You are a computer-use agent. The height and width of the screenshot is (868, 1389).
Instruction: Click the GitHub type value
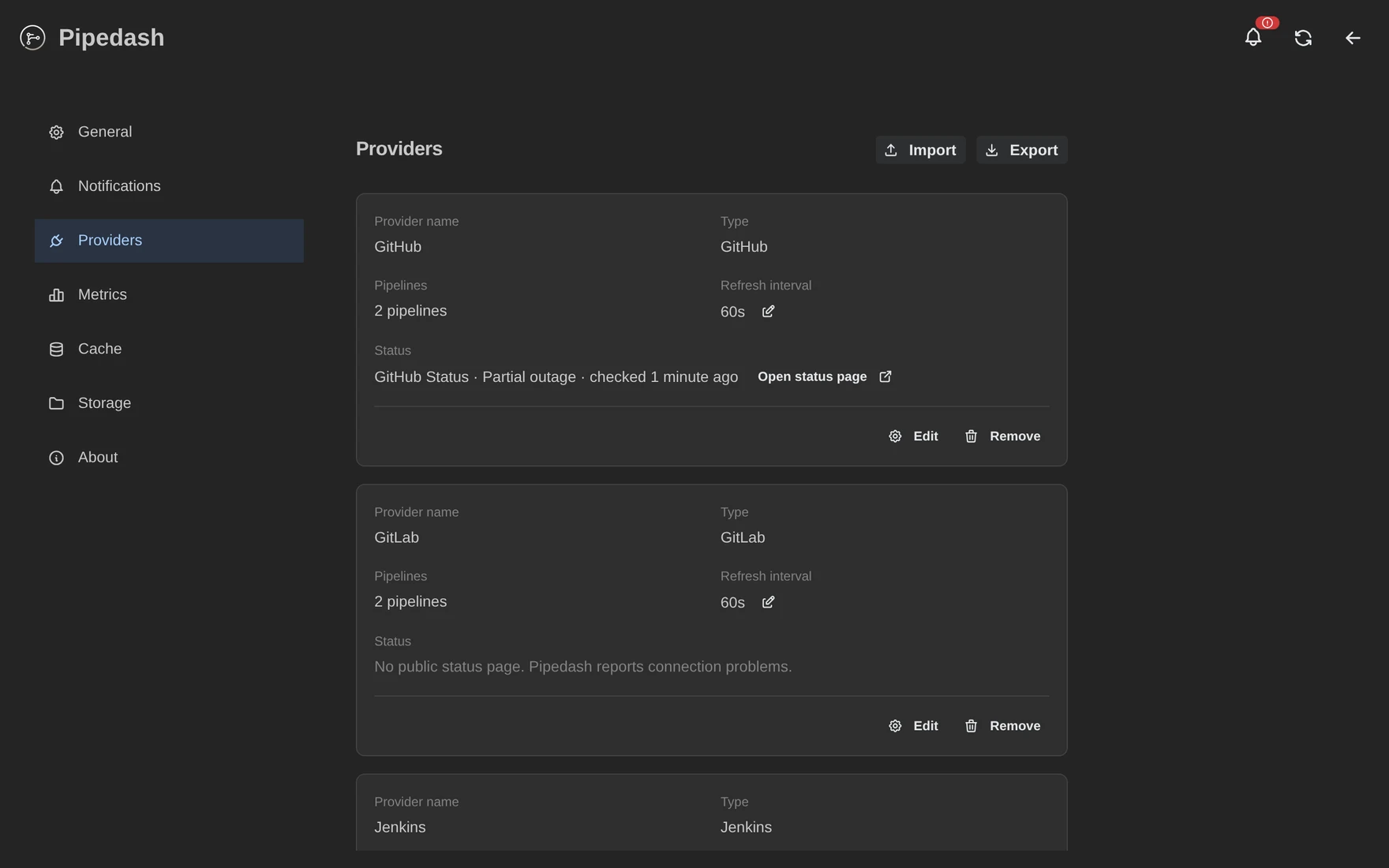743,247
